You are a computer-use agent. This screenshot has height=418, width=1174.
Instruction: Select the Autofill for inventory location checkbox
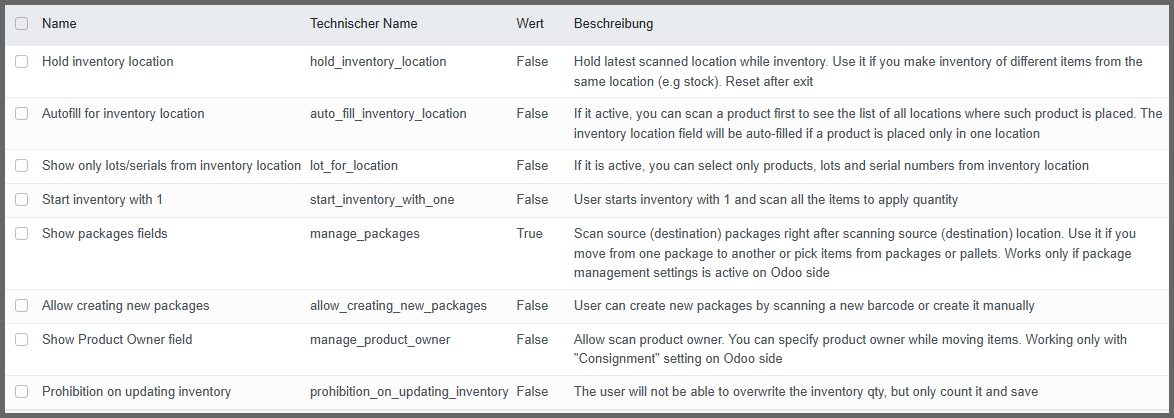click(22, 114)
